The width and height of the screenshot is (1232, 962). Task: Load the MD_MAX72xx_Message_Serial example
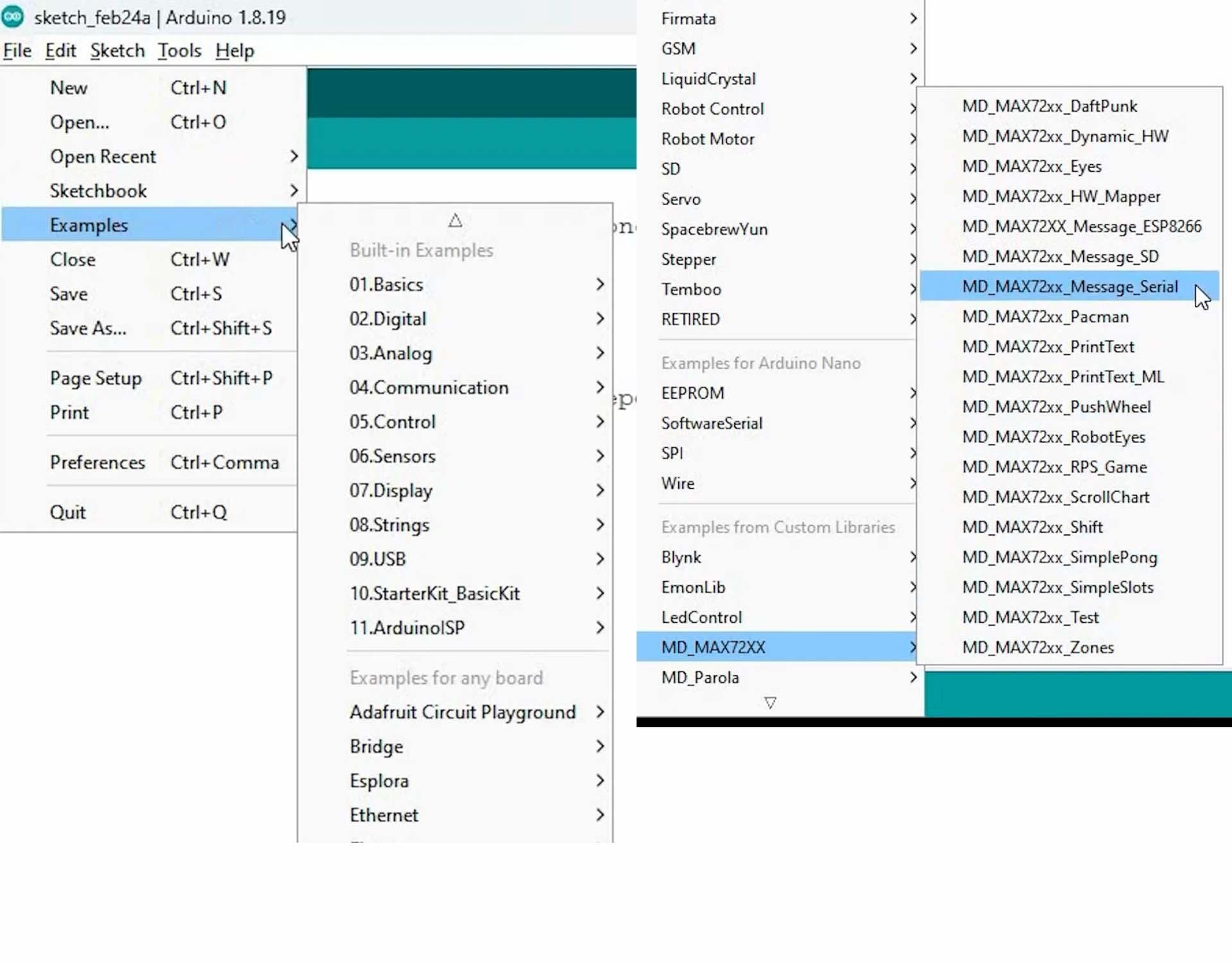tap(1069, 287)
